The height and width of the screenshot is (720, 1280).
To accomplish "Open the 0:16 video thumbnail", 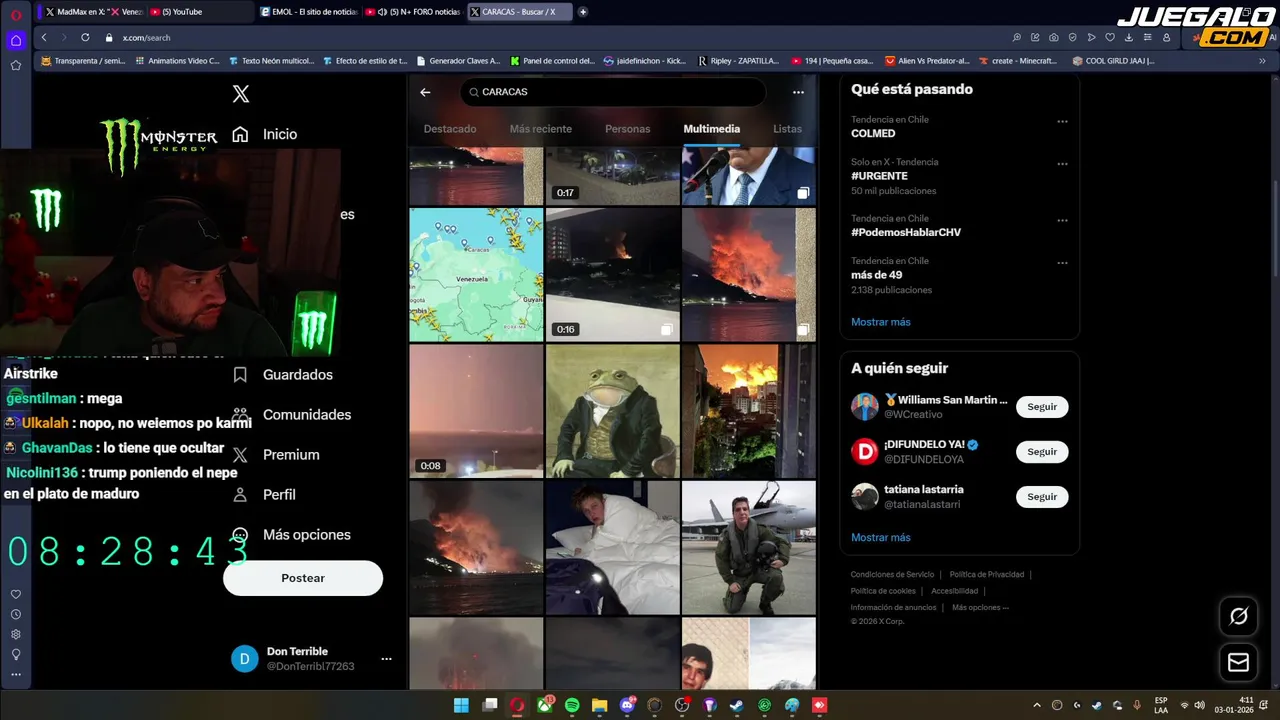I will 612,275.
